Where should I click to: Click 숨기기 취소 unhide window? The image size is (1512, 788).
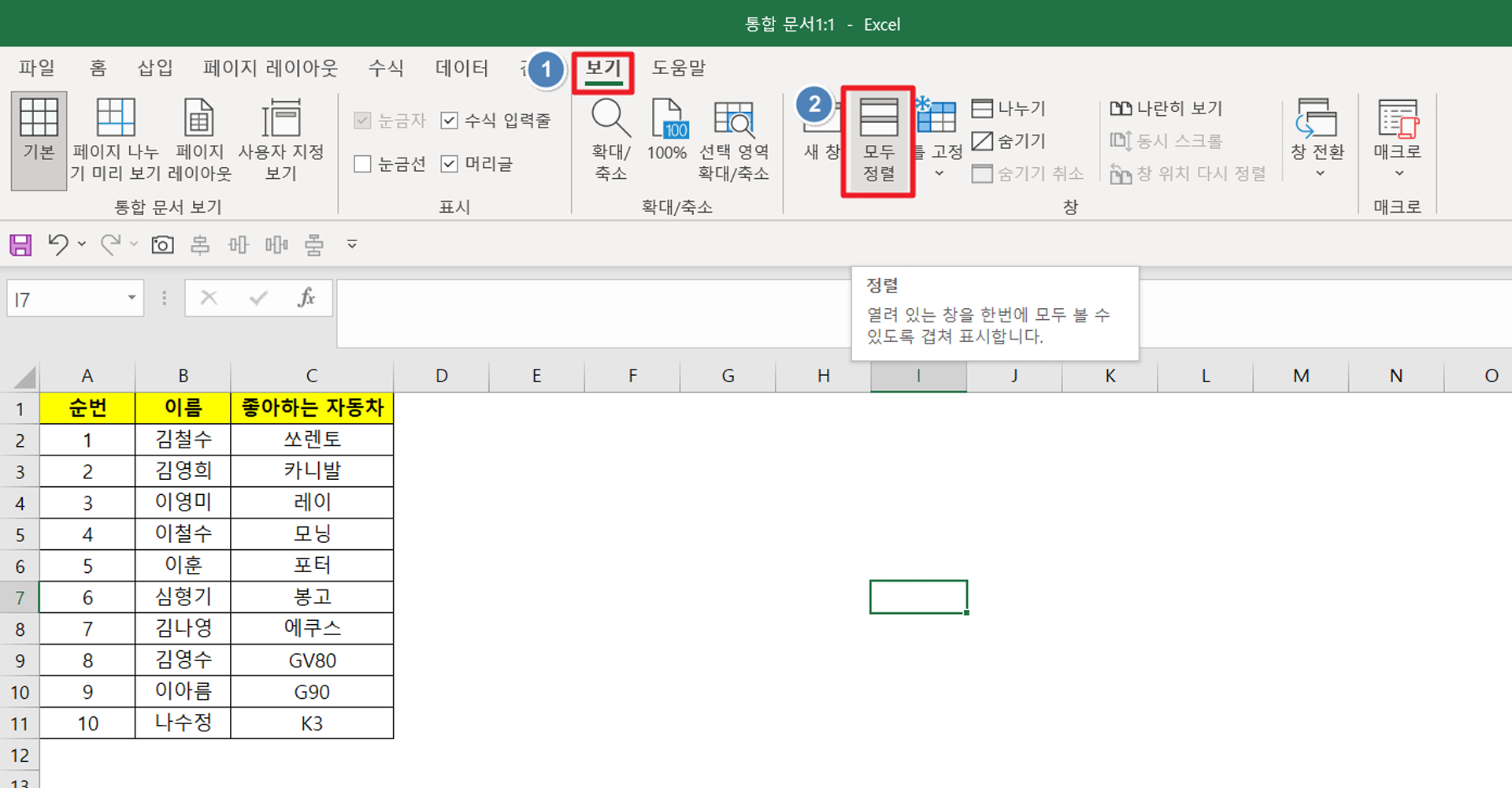pos(1028,173)
